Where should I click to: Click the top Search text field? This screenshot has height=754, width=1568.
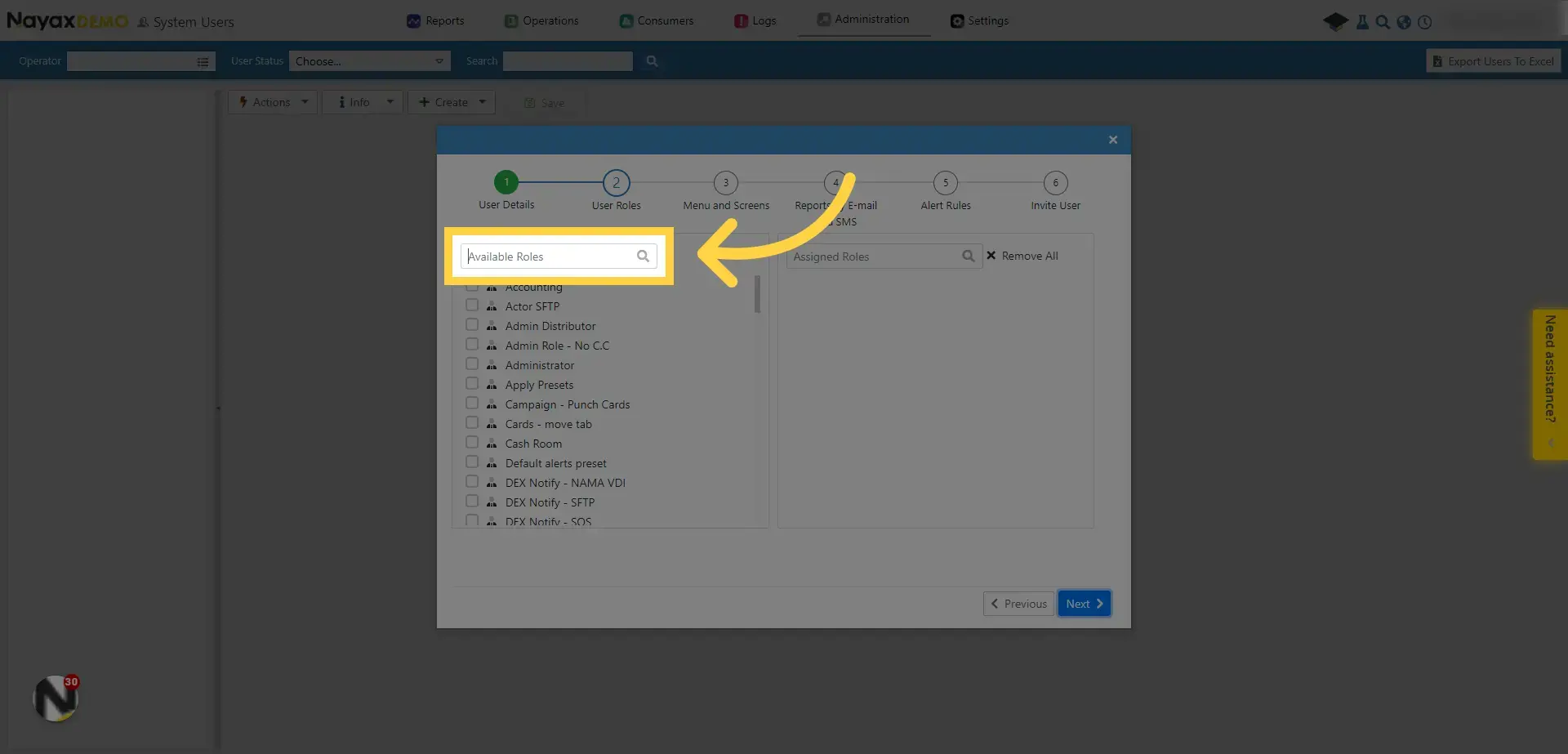(568, 61)
